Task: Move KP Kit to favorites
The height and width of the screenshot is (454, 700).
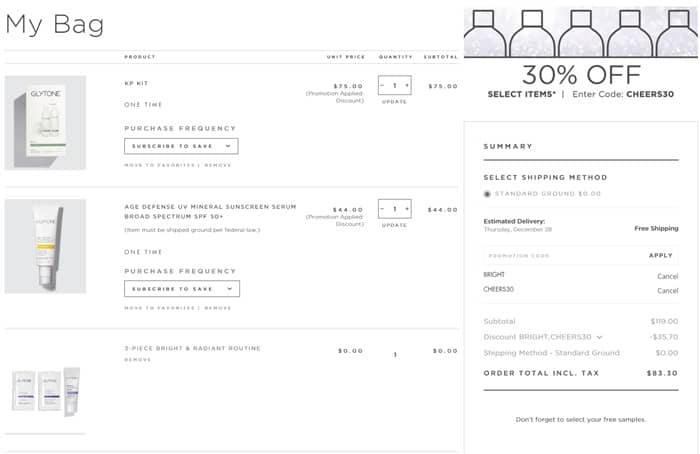Action: [x=159, y=165]
